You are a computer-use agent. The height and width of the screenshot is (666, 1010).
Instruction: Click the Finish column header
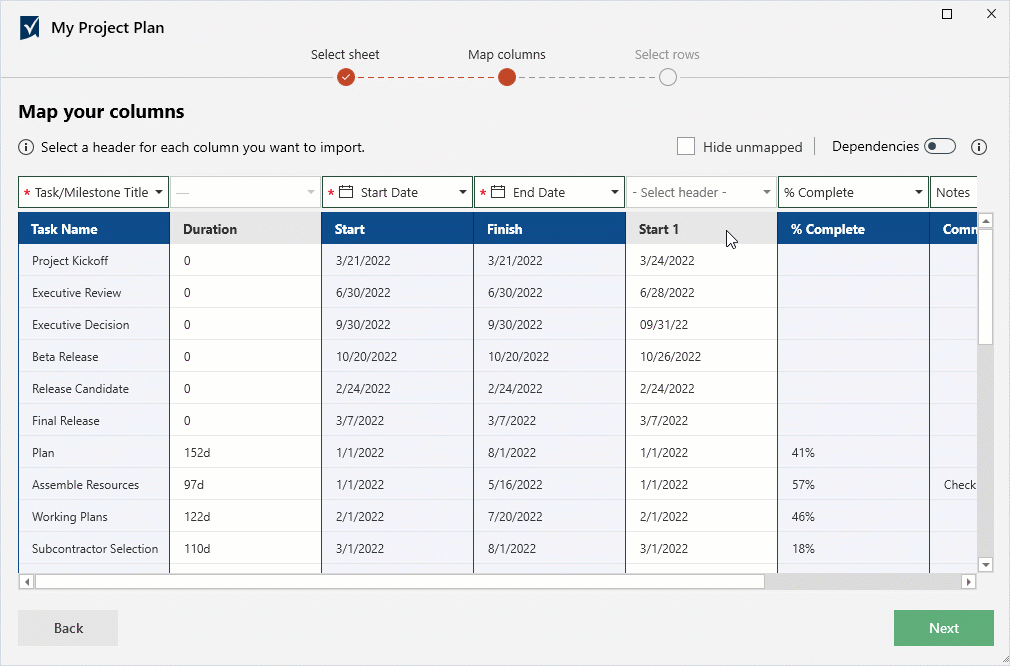tap(549, 229)
